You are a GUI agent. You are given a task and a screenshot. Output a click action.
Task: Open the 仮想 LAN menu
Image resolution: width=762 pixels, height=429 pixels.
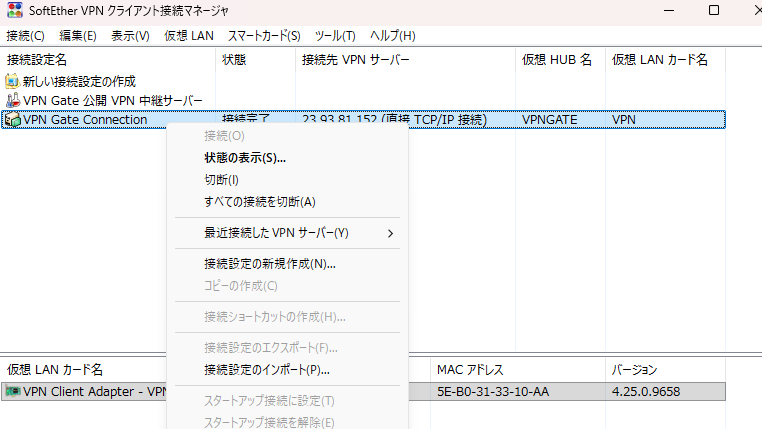pos(188,36)
